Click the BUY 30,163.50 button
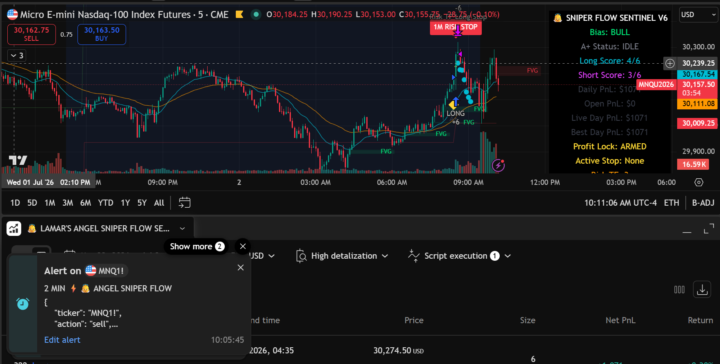The image size is (720, 364). [x=101, y=34]
